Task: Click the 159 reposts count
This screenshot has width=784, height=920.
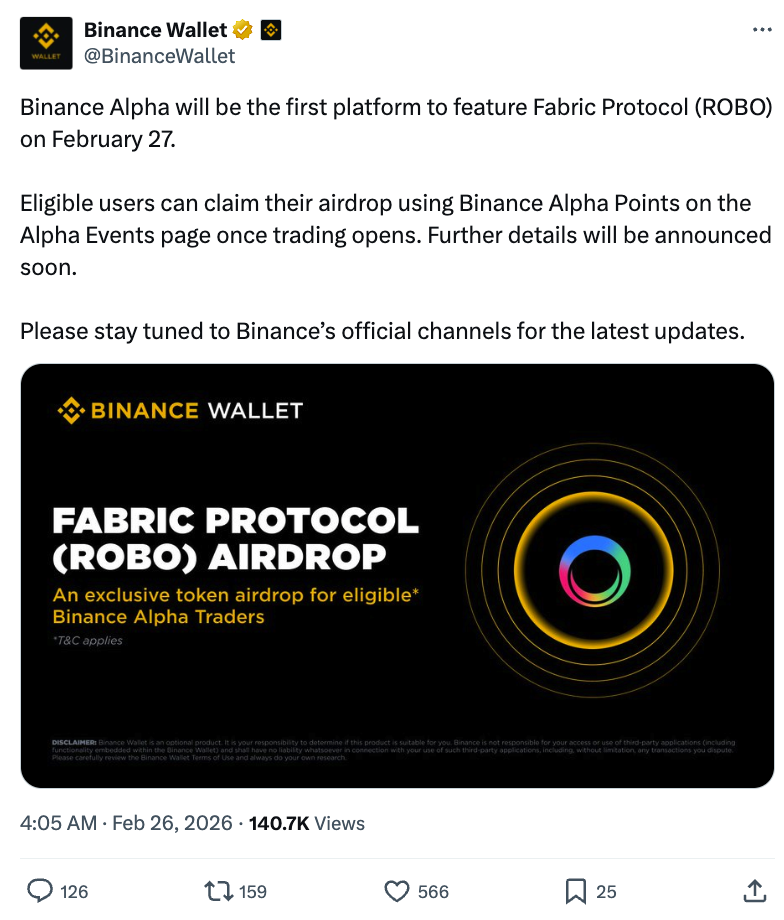Action: pos(253,891)
